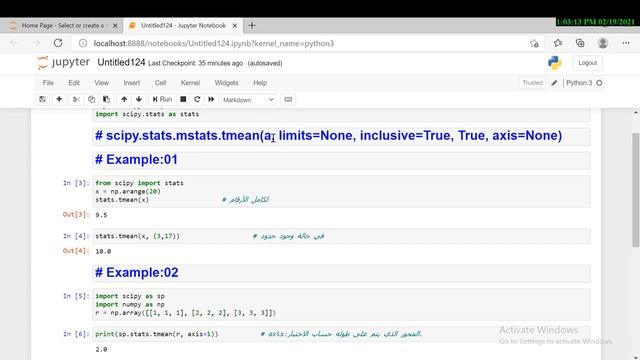Open the Kernel menu

(190, 83)
